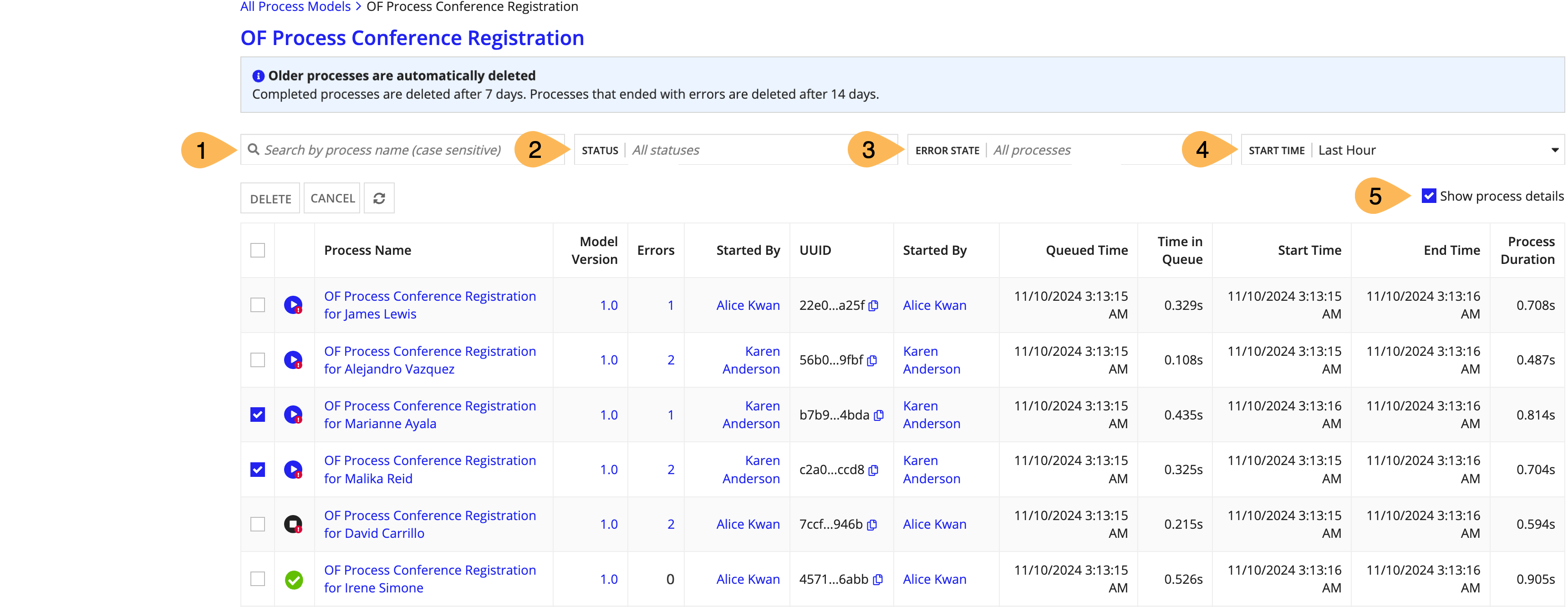
Task: Open process for David Carrillo
Action: [x=430, y=524]
